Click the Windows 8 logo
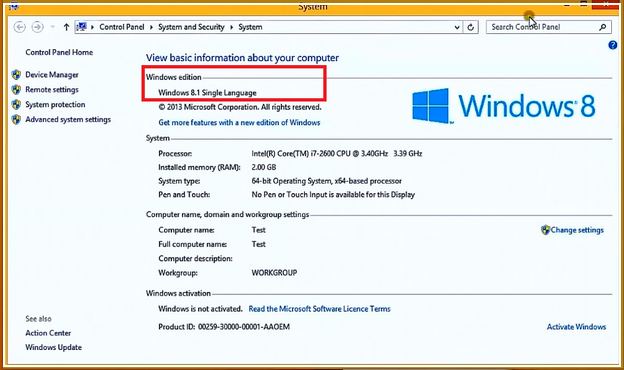Image resolution: width=624 pixels, height=370 pixels. (503, 106)
